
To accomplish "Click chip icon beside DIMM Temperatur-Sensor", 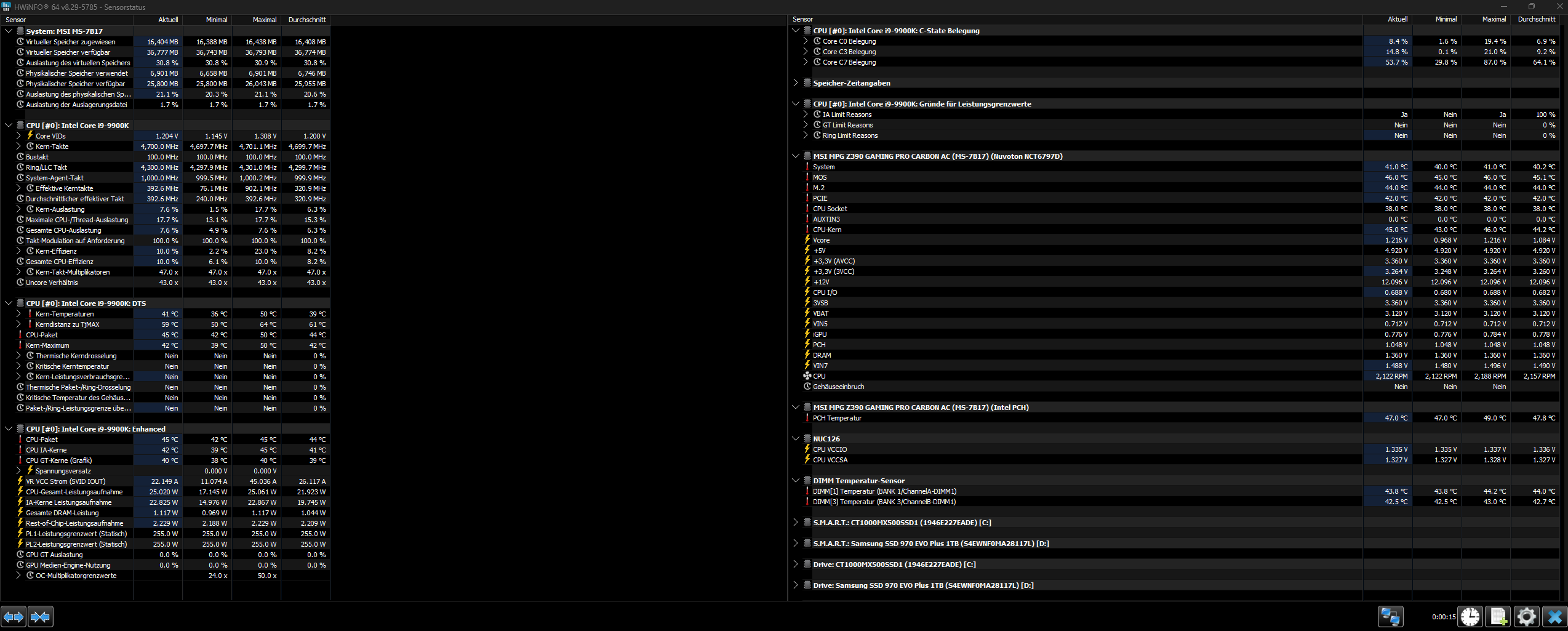I will point(807,481).
